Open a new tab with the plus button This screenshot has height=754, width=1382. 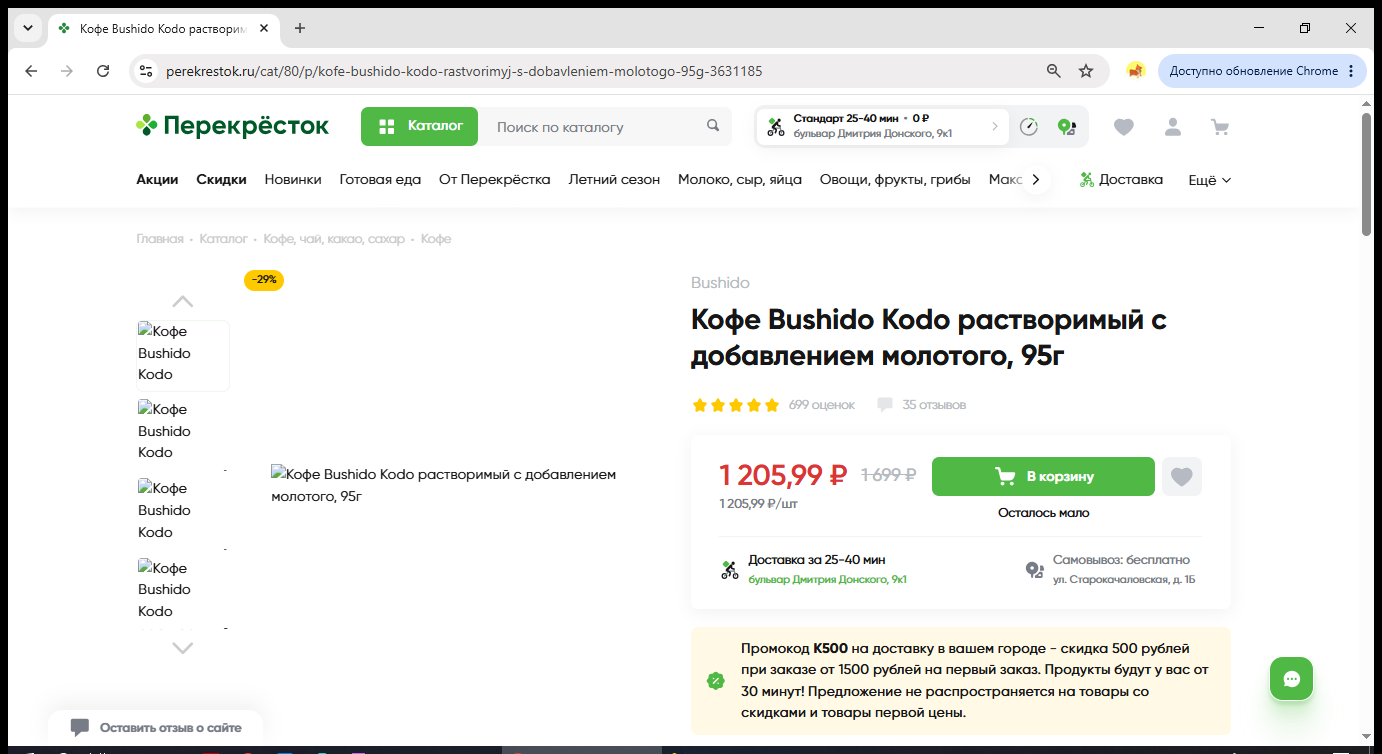[x=300, y=28]
